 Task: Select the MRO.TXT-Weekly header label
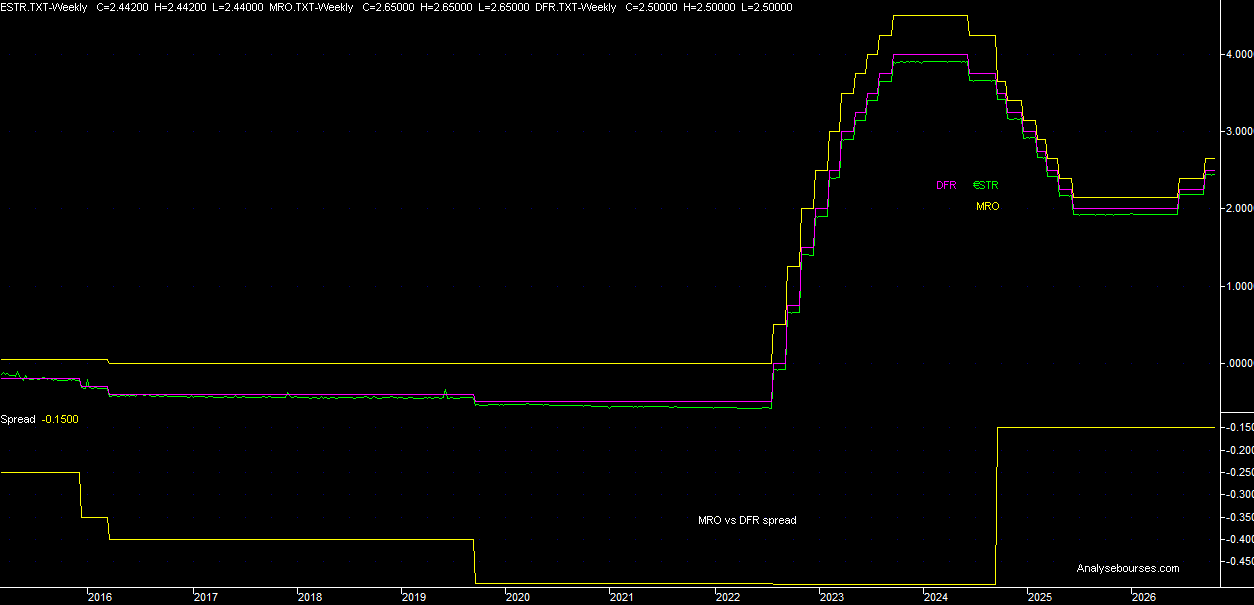click(x=313, y=7)
